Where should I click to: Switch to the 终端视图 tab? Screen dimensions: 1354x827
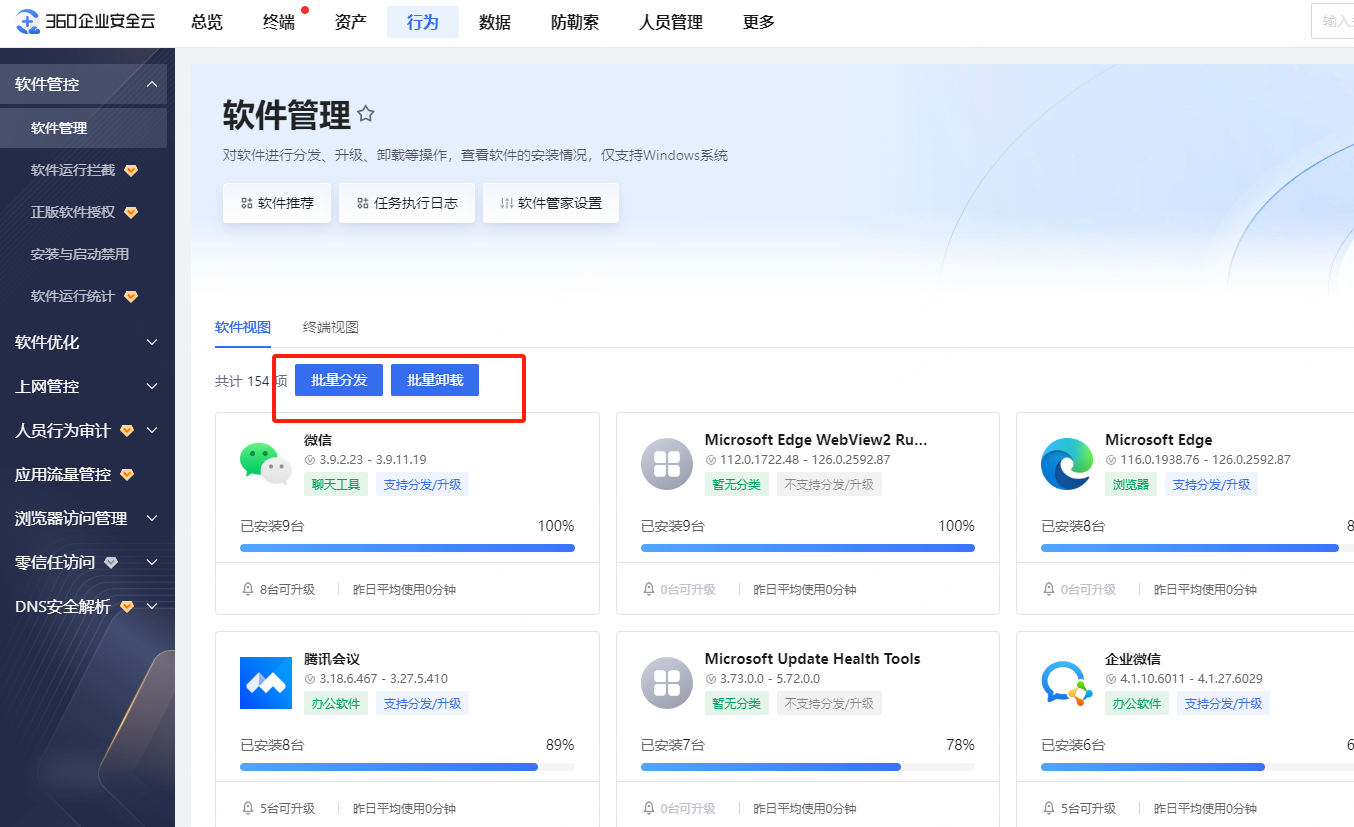click(331, 327)
